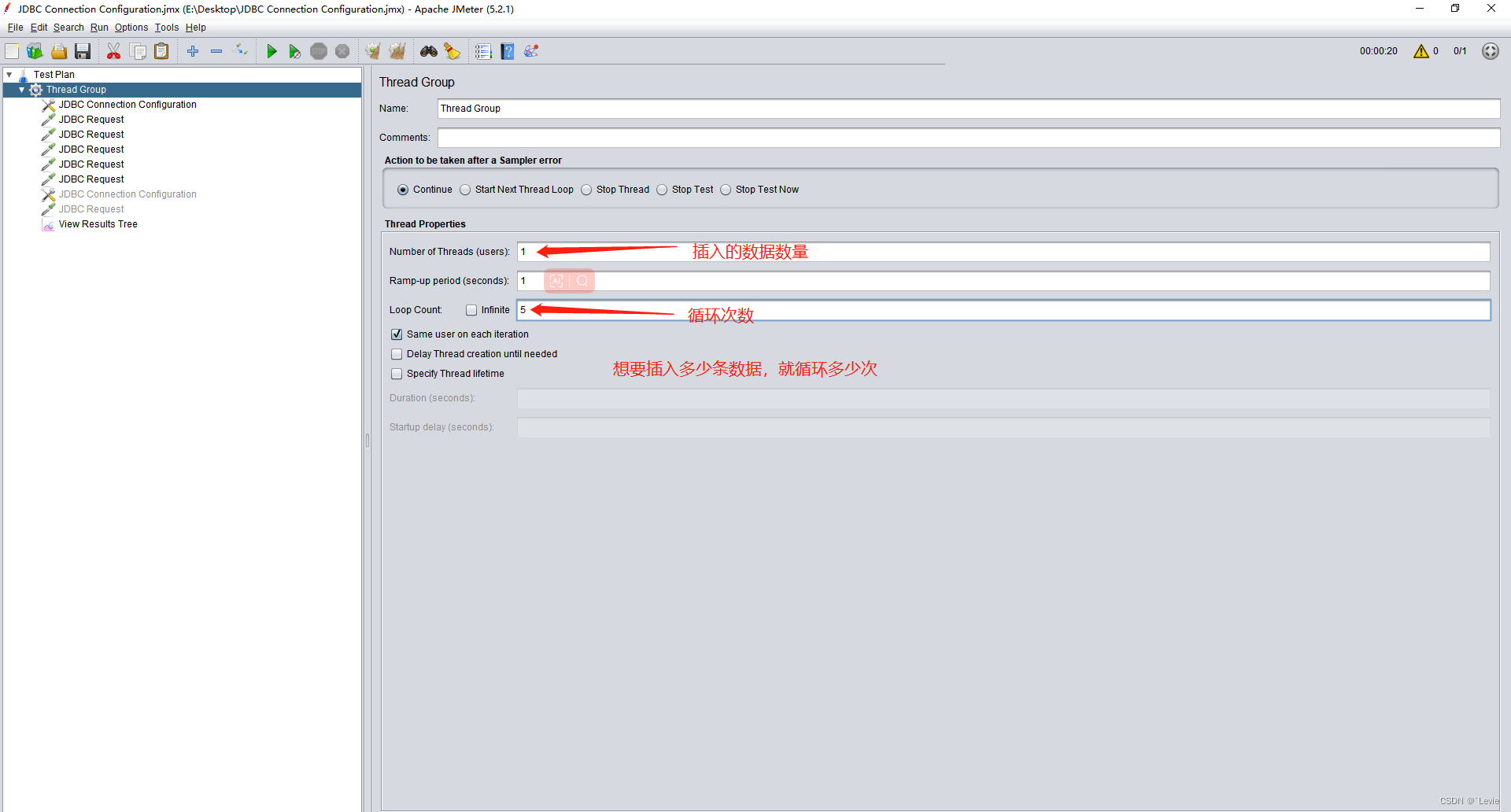This screenshot has height=812, width=1511.
Task: Open the Search binoculars icon
Action: 428,50
